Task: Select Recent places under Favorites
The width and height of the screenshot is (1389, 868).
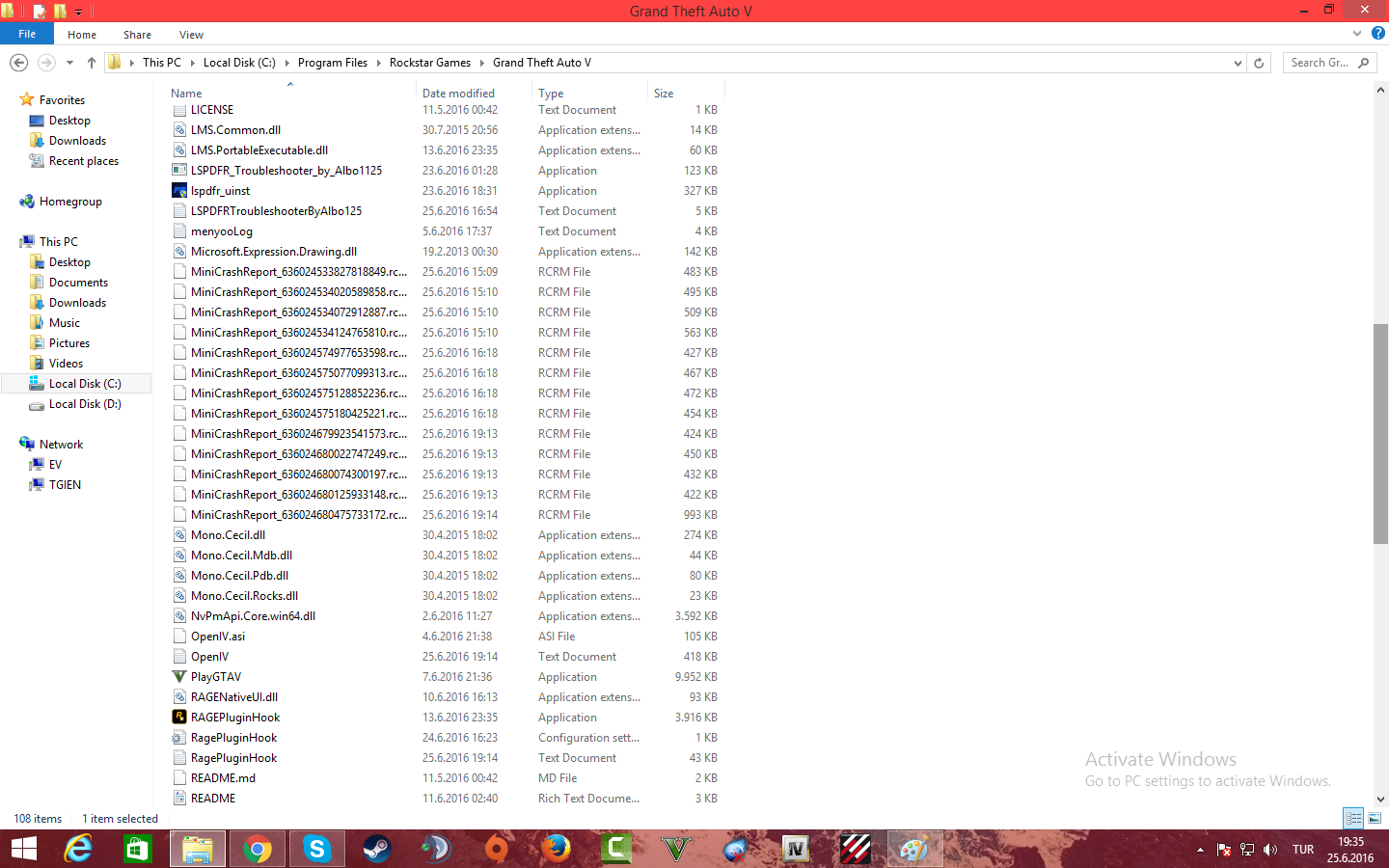Action: pyautogui.click(x=84, y=161)
